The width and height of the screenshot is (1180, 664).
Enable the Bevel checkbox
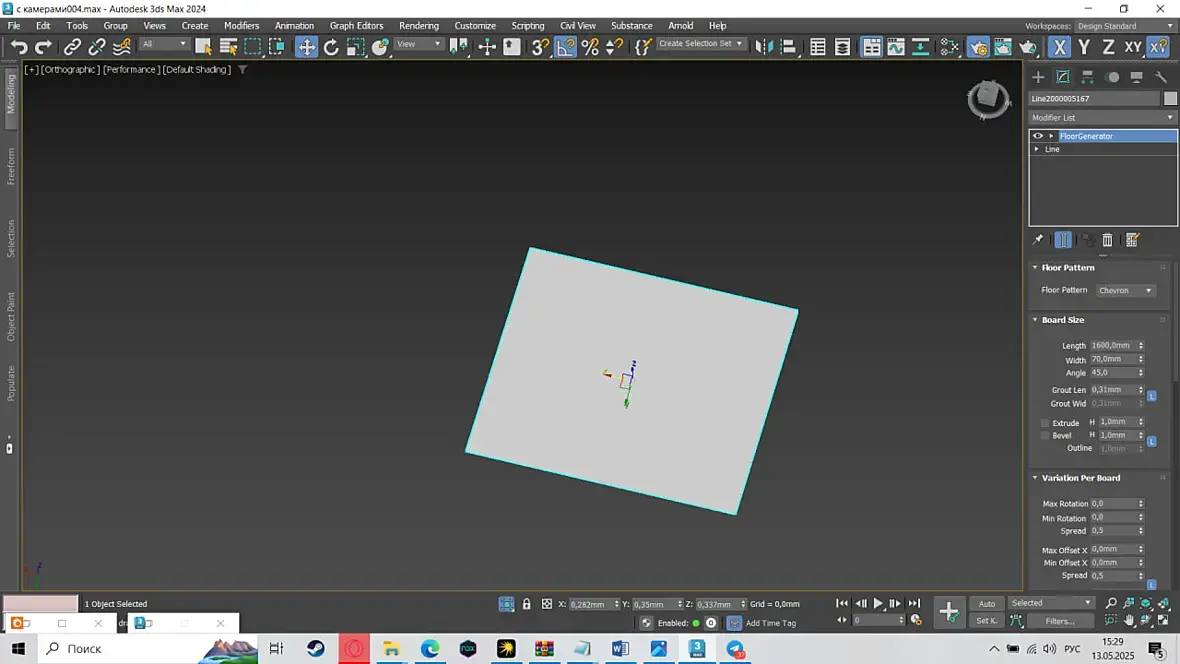(x=1045, y=436)
